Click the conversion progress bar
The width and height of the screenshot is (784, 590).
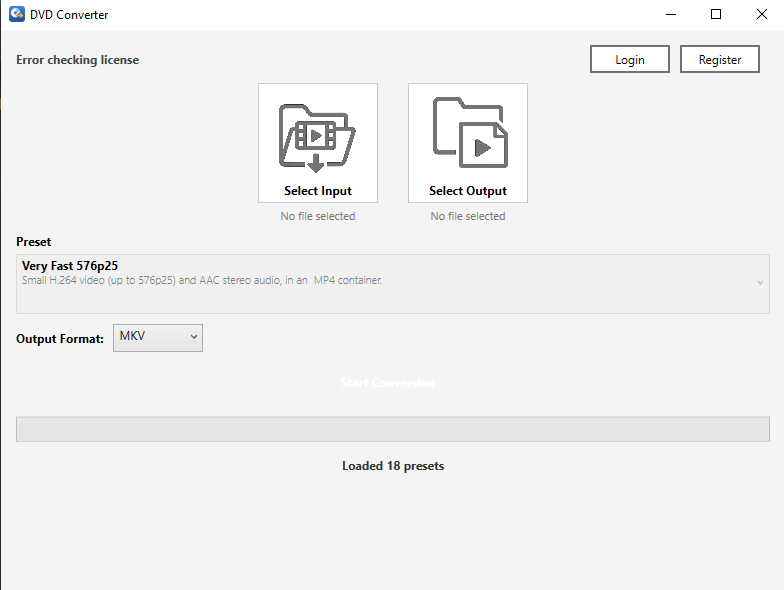392,429
